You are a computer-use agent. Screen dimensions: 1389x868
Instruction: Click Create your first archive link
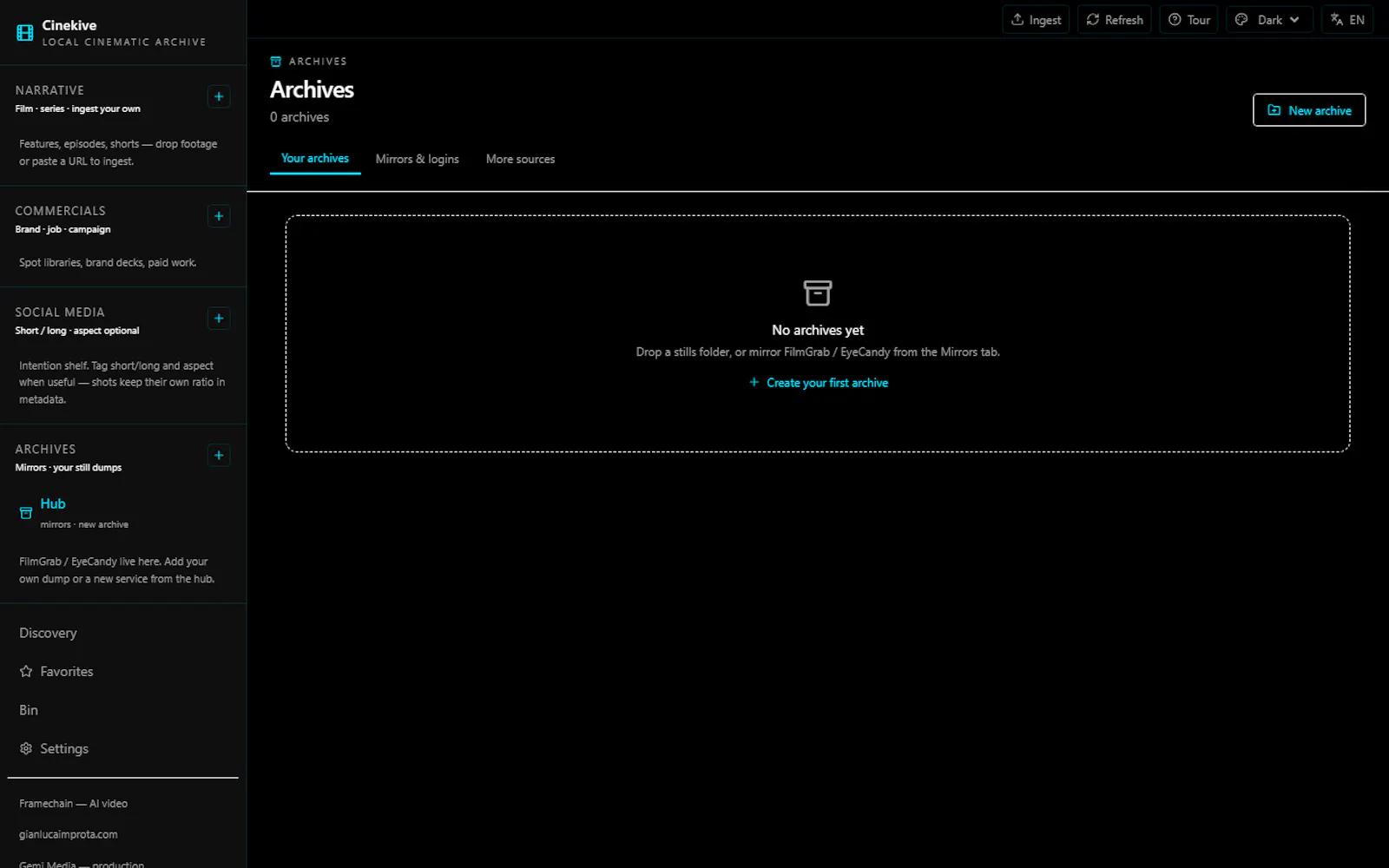[819, 383]
